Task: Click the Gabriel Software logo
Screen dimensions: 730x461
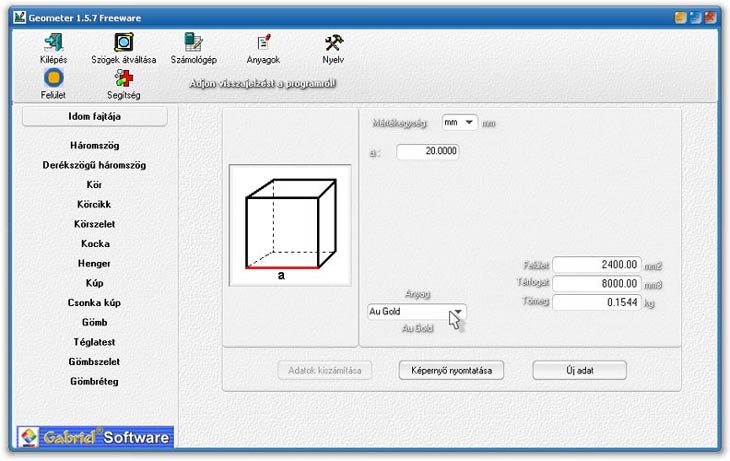Action: click(x=95, y=437)
